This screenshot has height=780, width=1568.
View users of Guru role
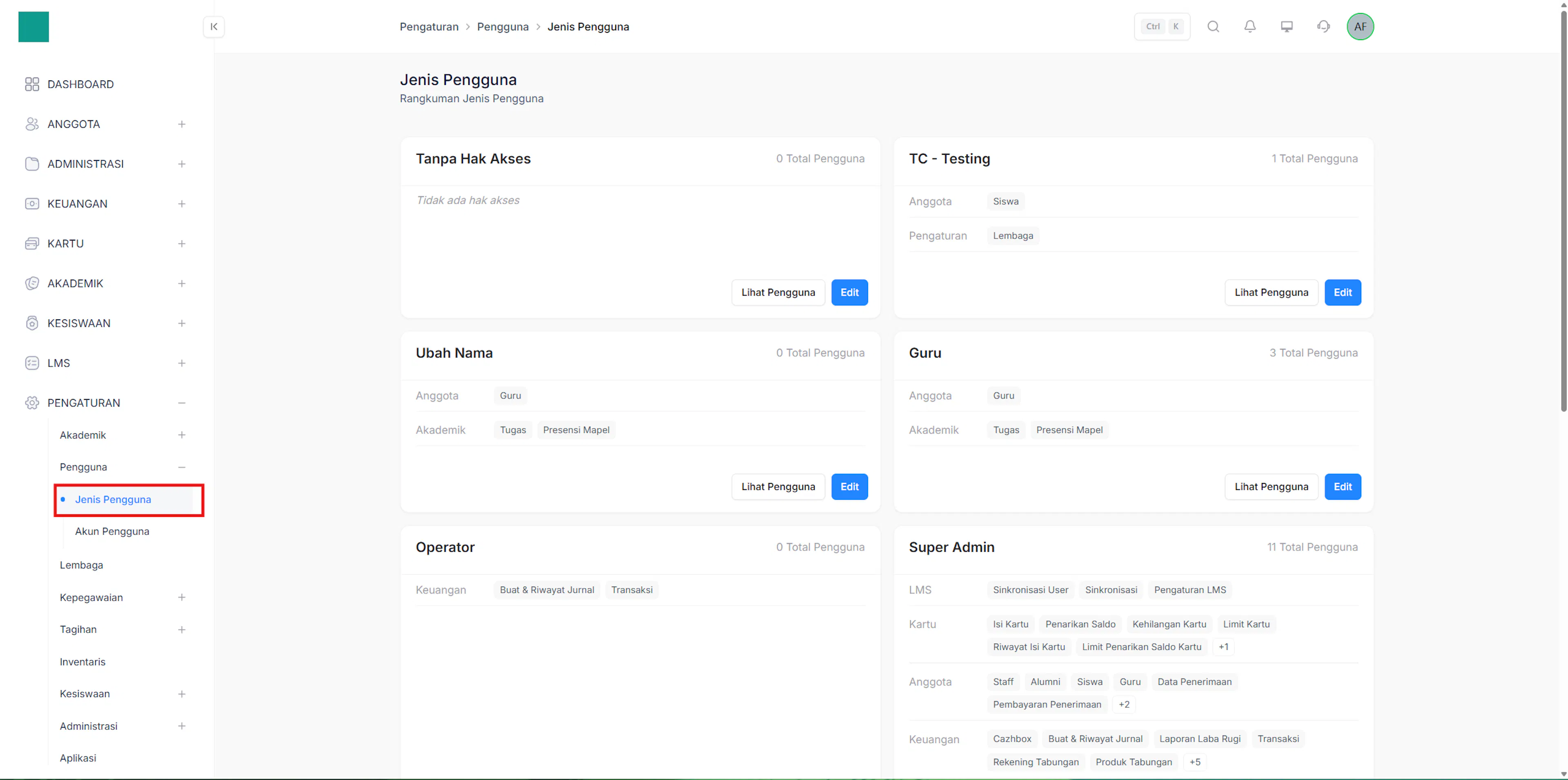pyautogui.click(x=1272, y=486)
